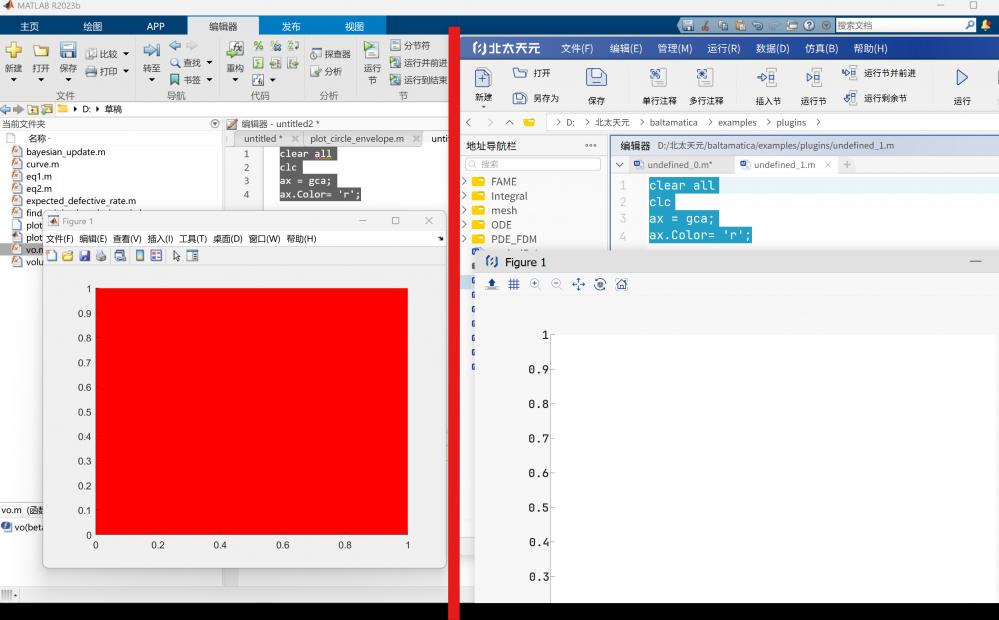Viewport: 999px width, 620px height.
Task: Toggle grid display in the Baltamatica Figure toolbar
Action: [514, 284]
